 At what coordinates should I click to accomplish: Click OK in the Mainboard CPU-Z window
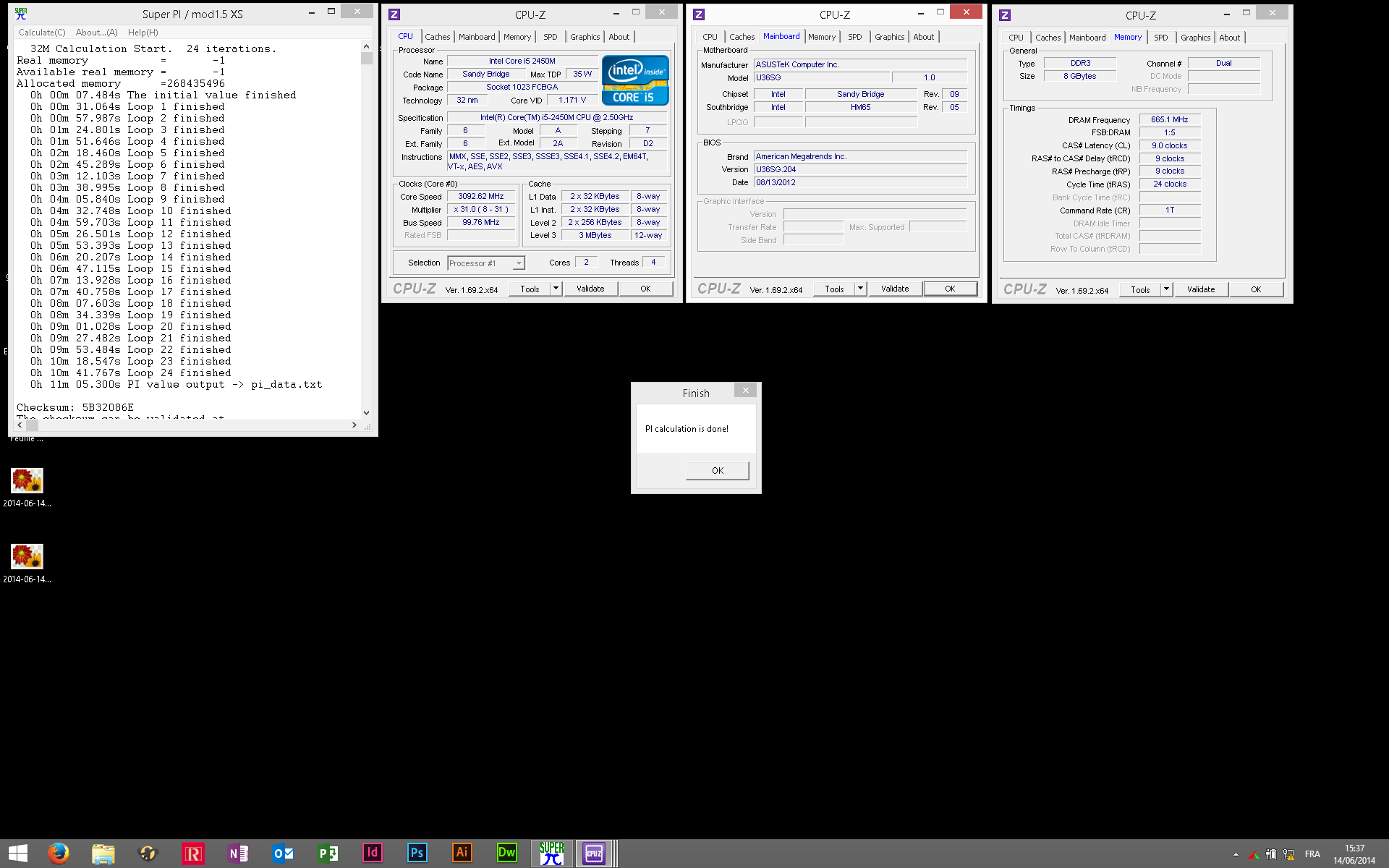[x=950, y=289]
